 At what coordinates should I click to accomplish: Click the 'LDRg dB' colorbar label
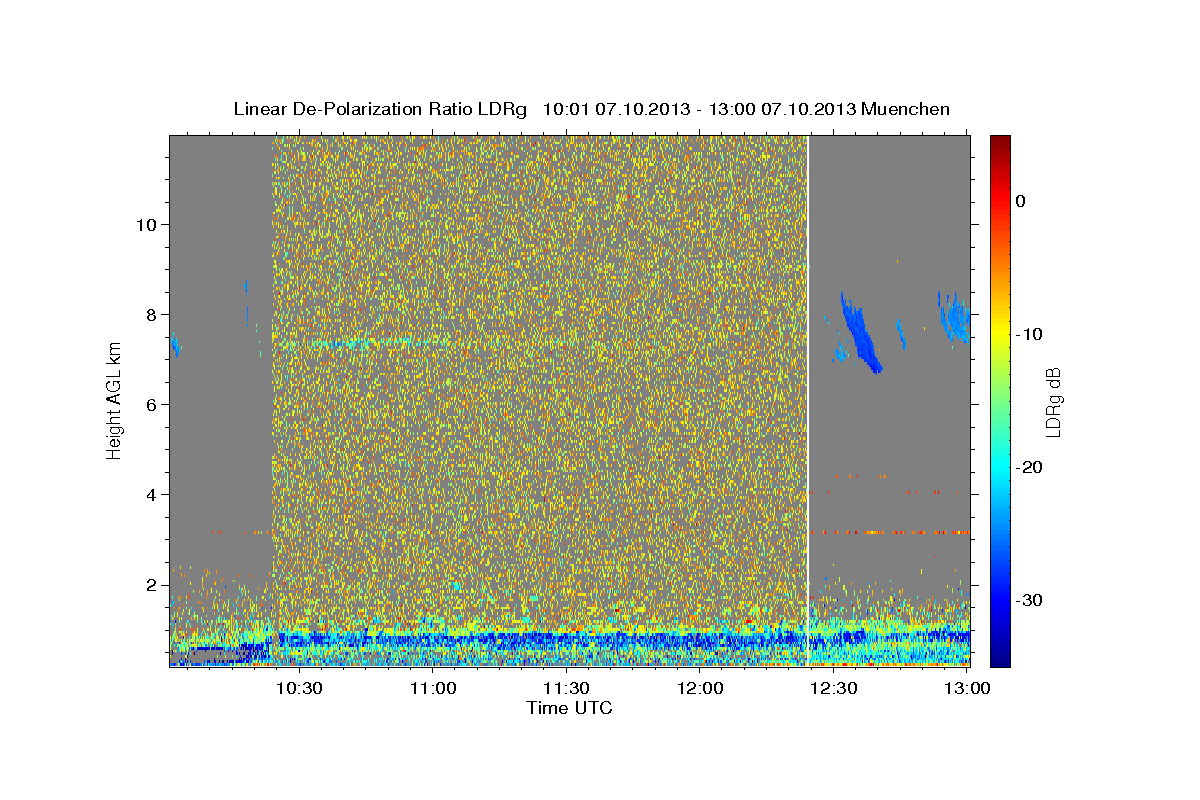click(x=1053, y=401)
